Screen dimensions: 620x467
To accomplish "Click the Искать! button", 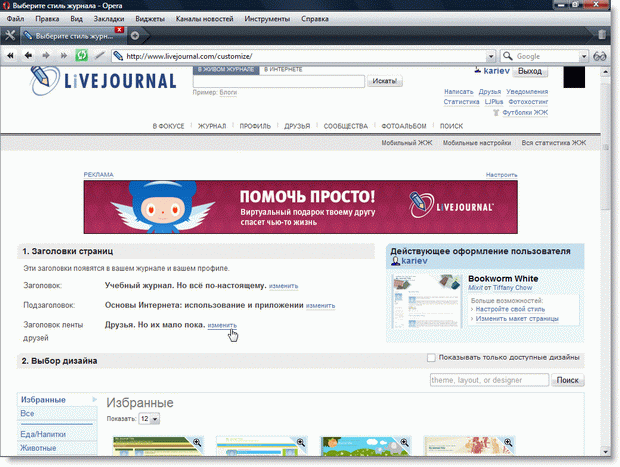I will point(385,81).
